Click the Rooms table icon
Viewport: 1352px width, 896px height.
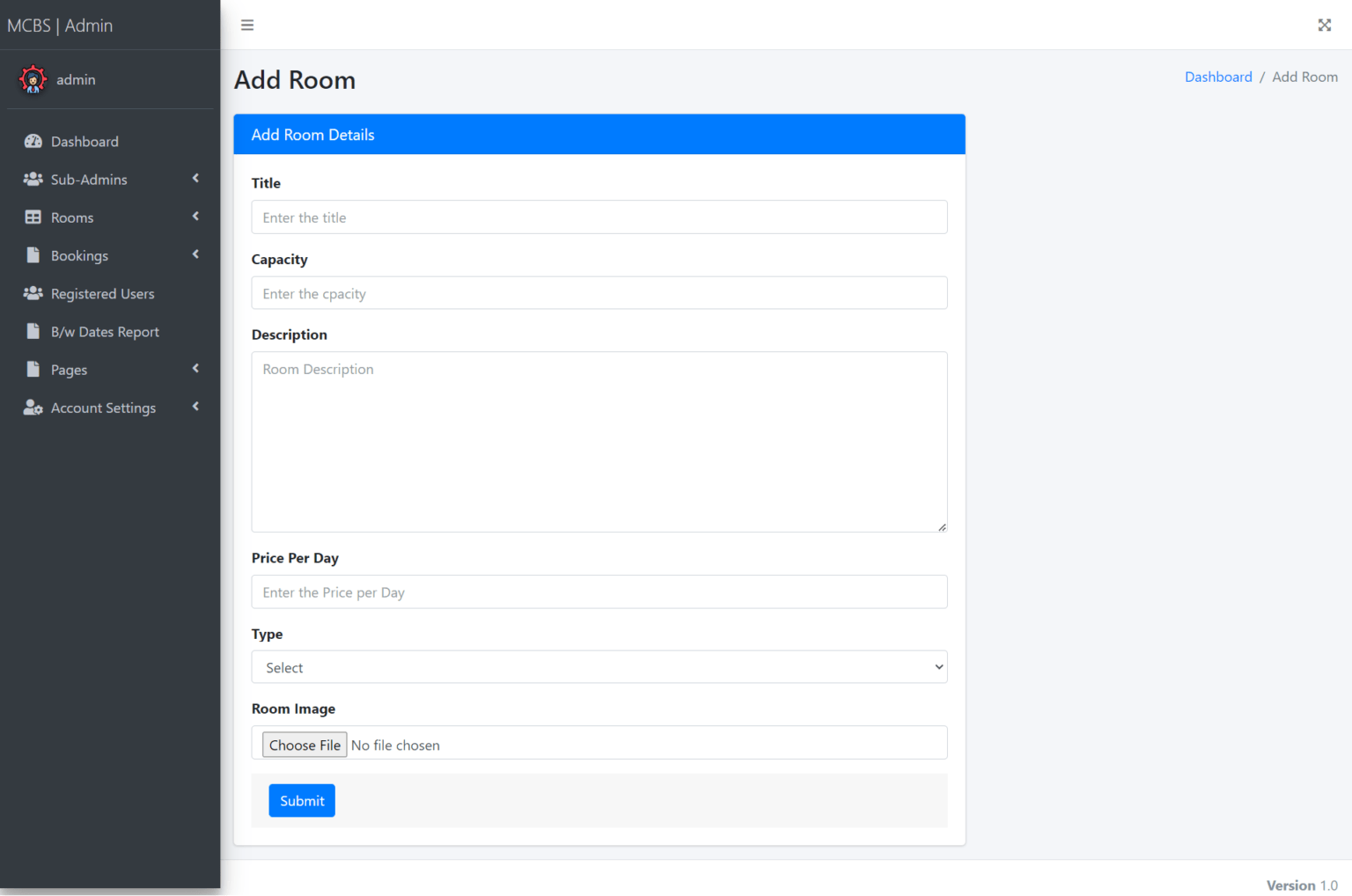coord(33,217)
